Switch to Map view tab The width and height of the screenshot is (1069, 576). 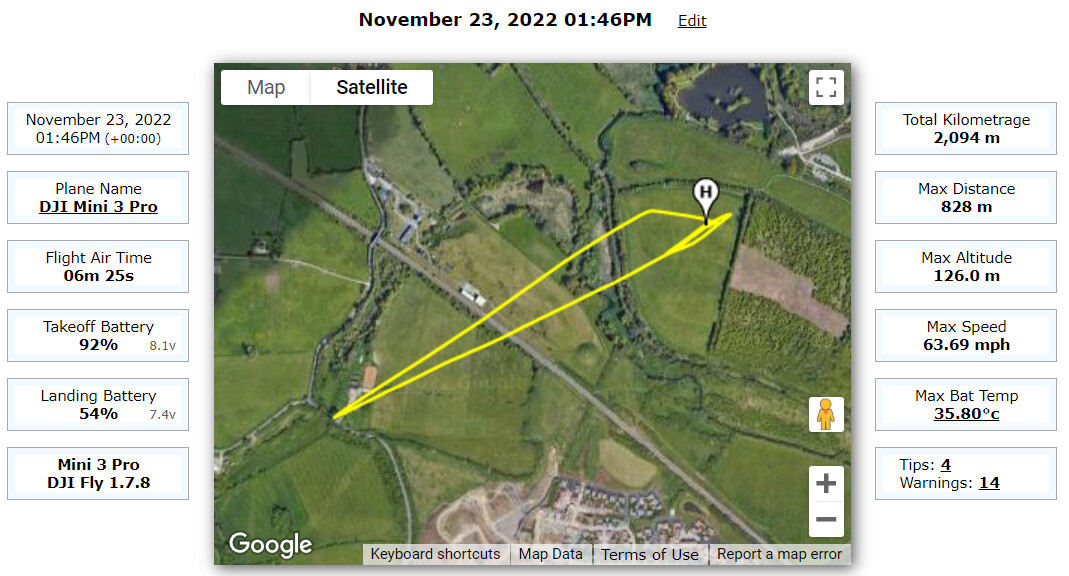266,87
